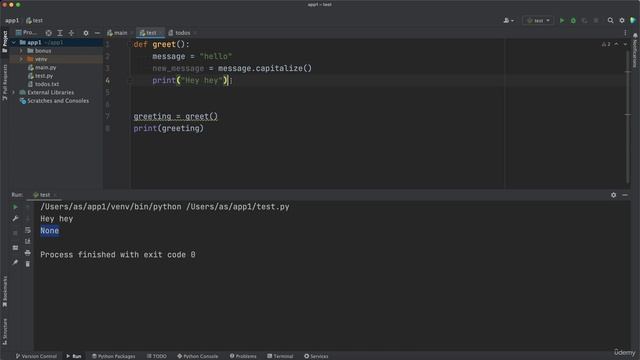The width and height of the screenshot is (640, 360).
Task: Open todos.txt in project tree
Action: coord(43,84)
